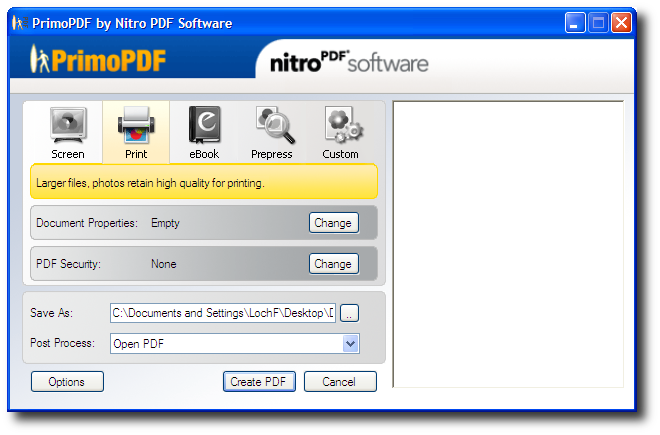Expand the Post Process dropdown arrow
This screenshot has height=435, width=660.
[x=351, y=344]
